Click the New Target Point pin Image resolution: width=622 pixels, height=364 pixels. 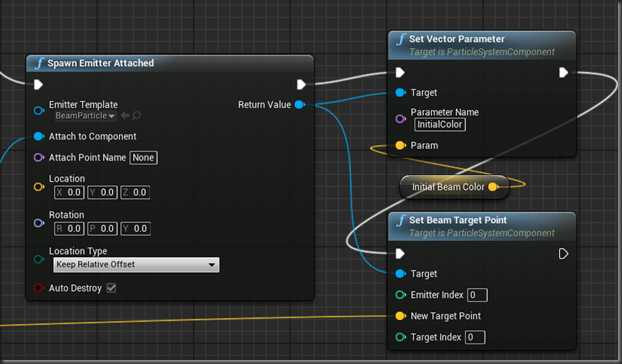[400, 316]
